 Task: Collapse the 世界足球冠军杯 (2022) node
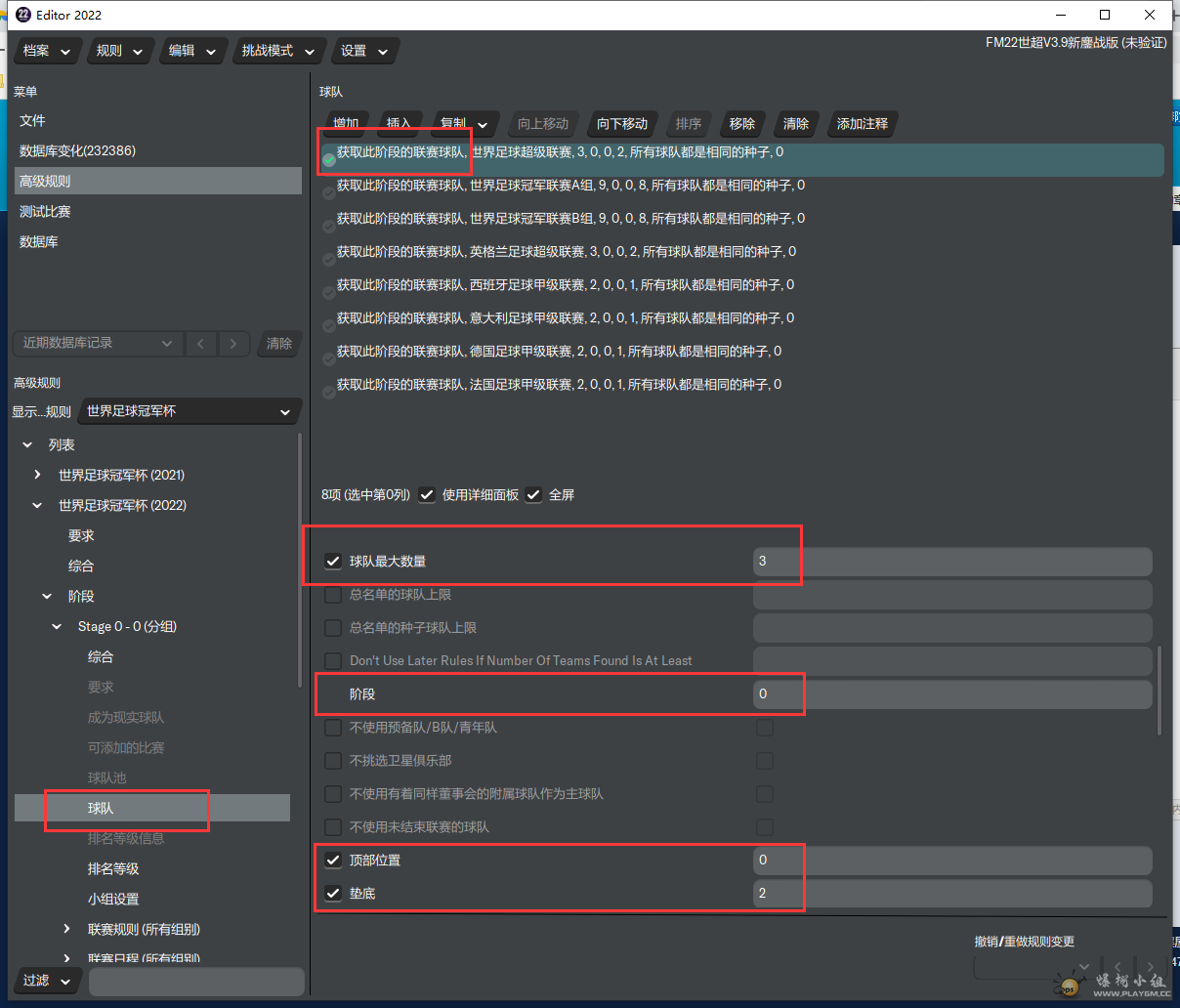click(37, 506)
